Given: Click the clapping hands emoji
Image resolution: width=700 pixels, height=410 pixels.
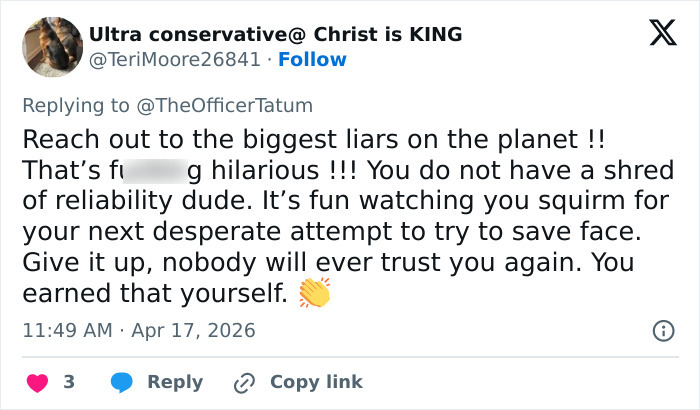Looking at the screenshot, I should [314, 293].
